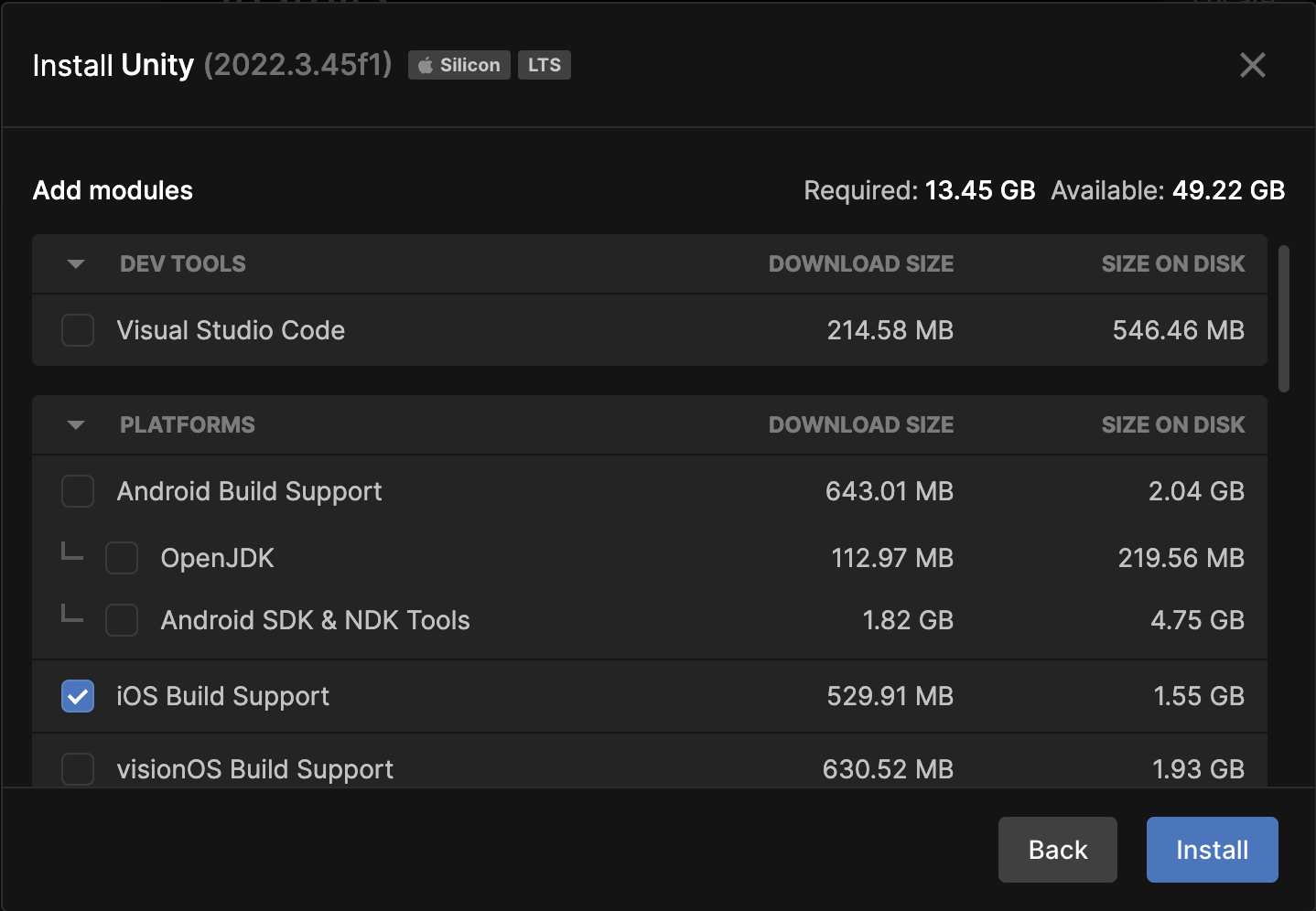Viewport: 1316px width, 911px height.
Task: Close the Install Unity dialog
Action: pyautogui.click(x=1252, y=65)
